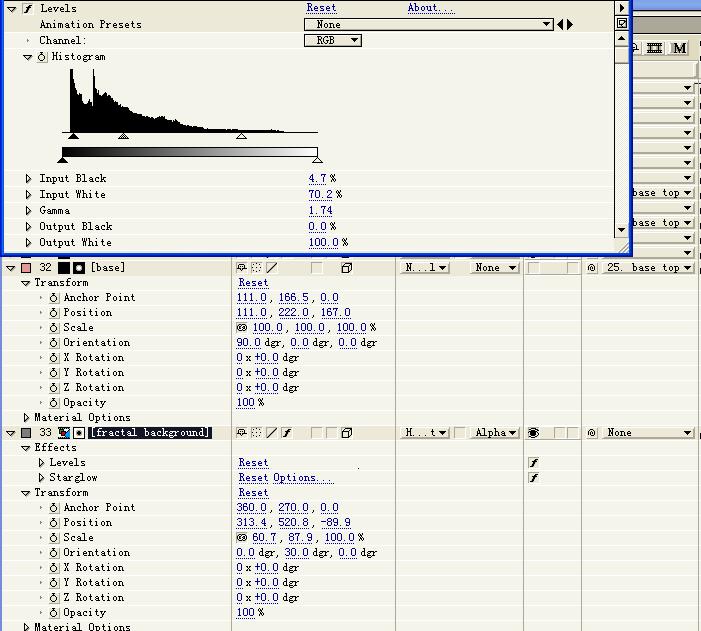The image size is (701, 631).
Task: Click Scale stopwatch of fractal background layer
Action: click(x=54, y=538)
